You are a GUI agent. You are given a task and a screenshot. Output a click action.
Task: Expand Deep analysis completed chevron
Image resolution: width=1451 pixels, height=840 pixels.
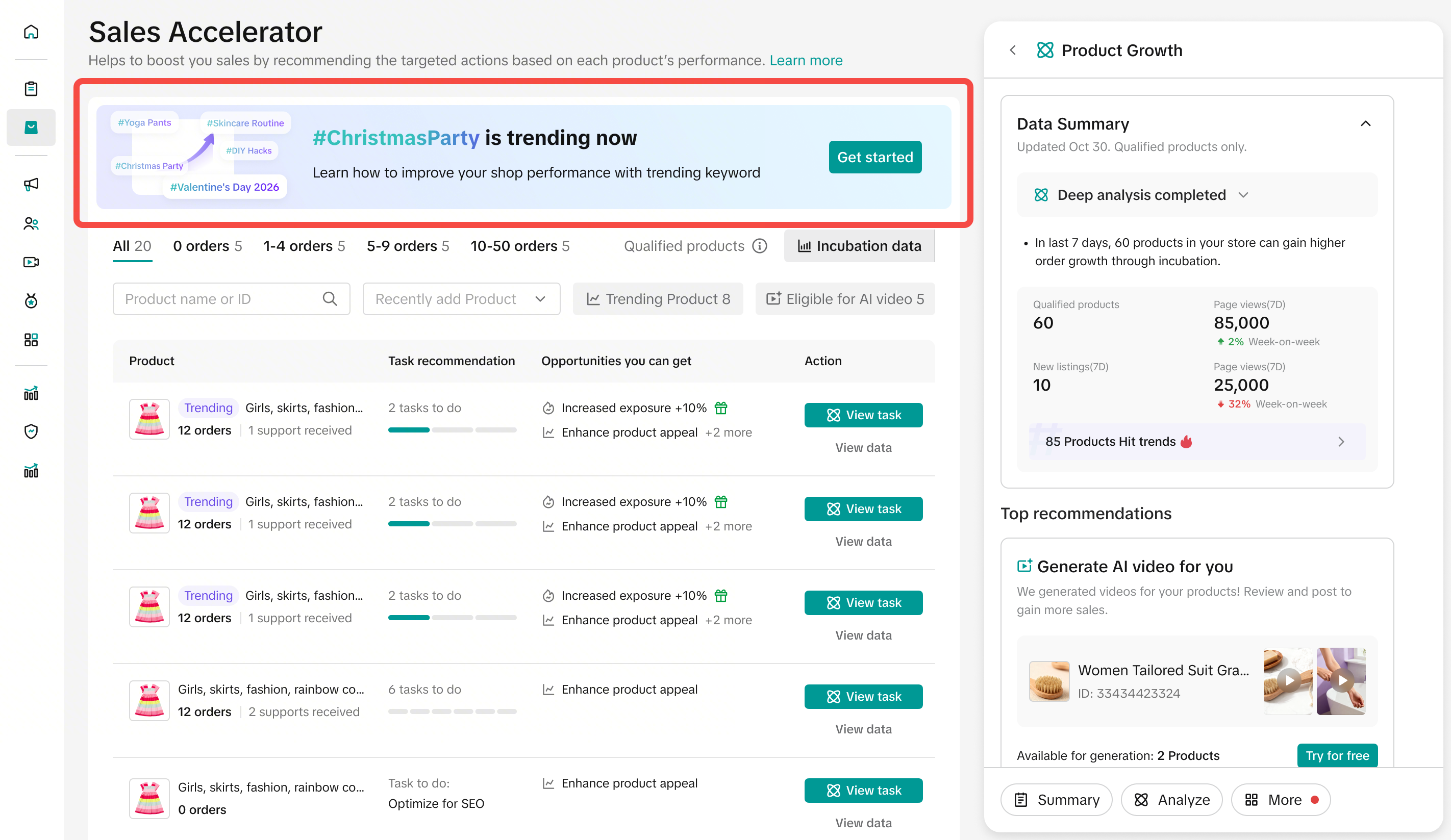point(1243,195)
